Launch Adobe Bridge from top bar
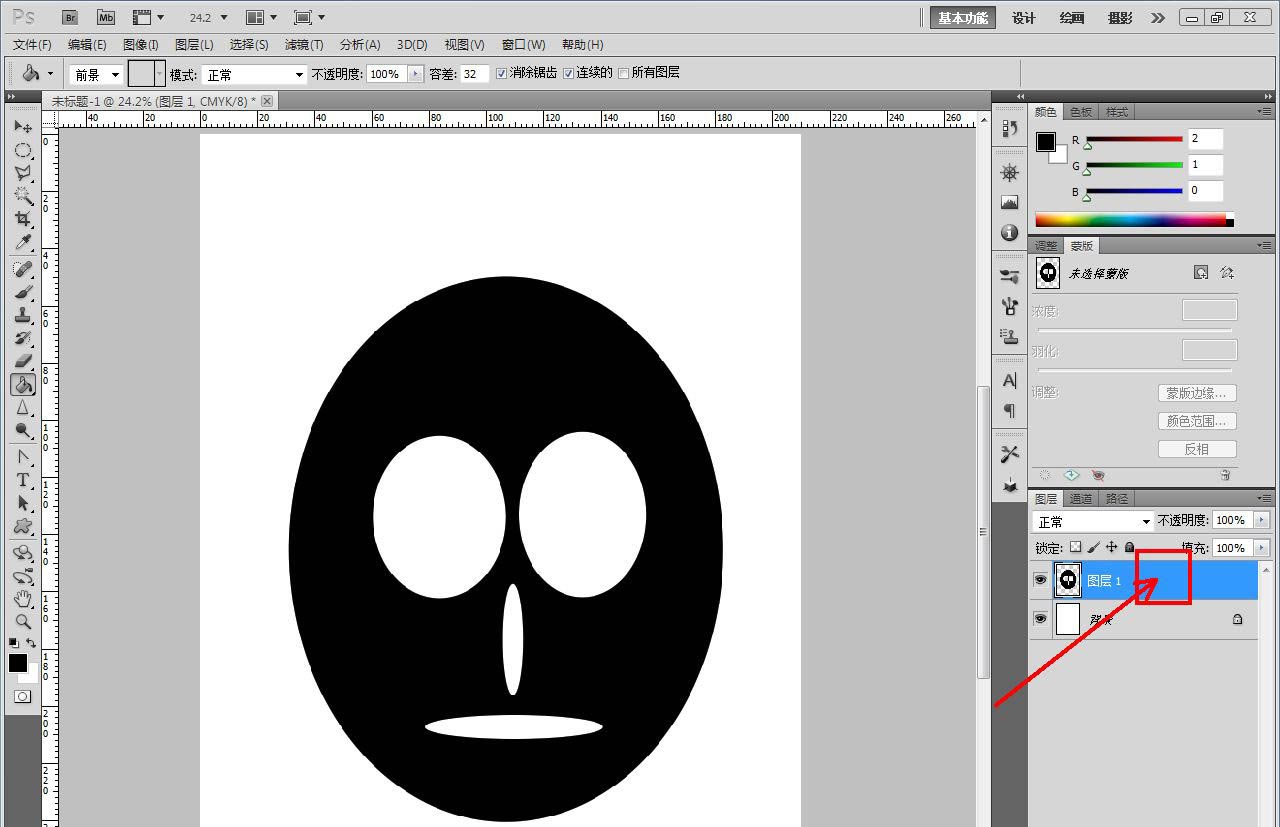 coord(70,17)
